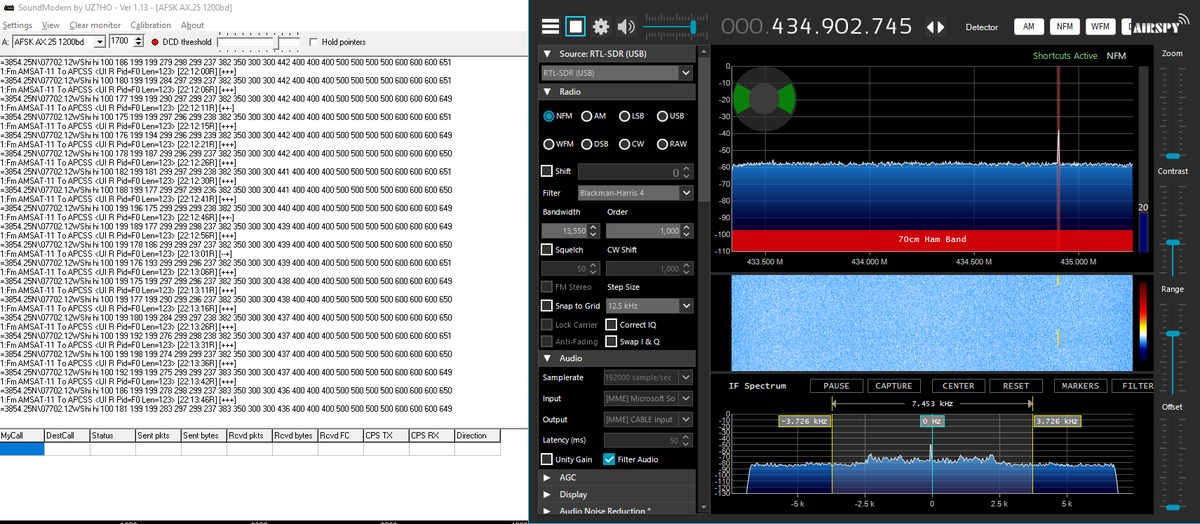Open the 12.5 kHz step size dropdown
1200x524 pixels.
click(649, 305)
